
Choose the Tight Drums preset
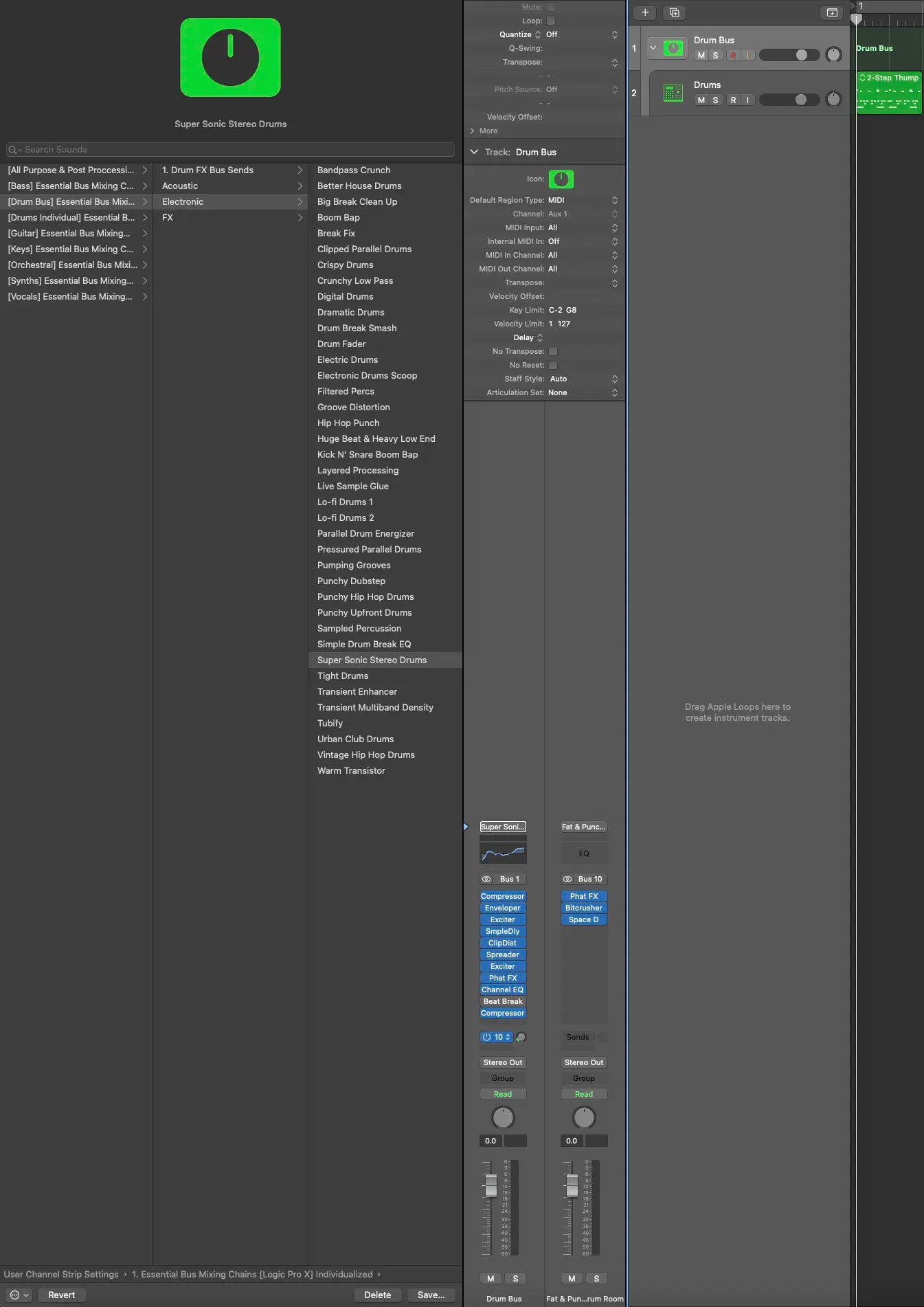coord(343,675)
